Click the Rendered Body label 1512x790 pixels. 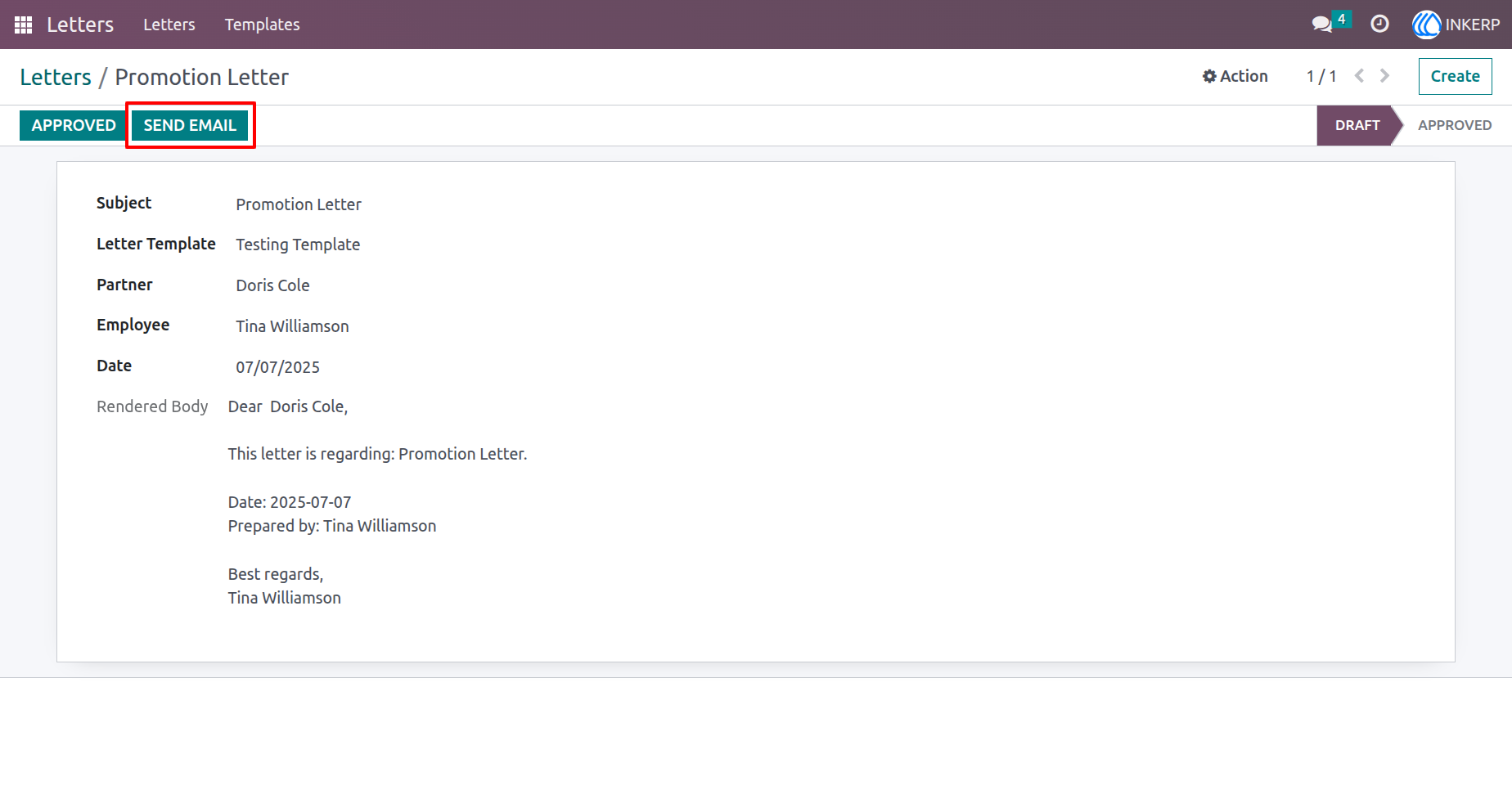point(152,406)
